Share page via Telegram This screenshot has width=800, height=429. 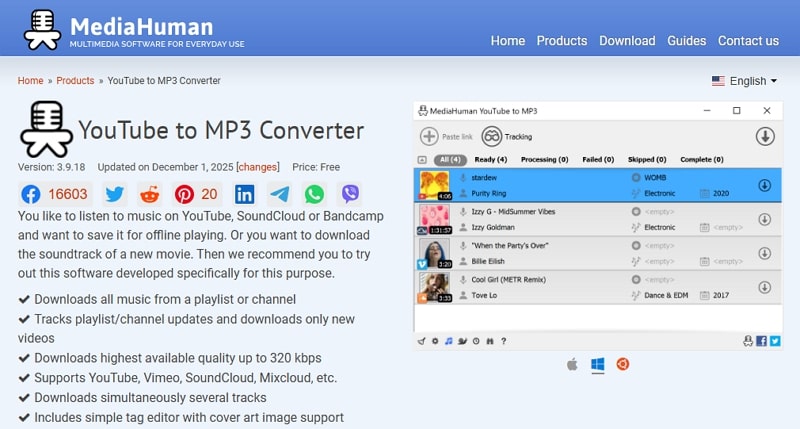tap(280, 194)
